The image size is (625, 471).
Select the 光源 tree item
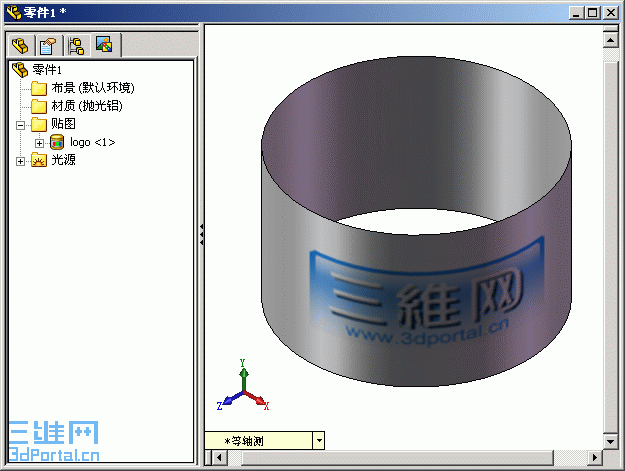pyautogui.click(x=63, y=160)
